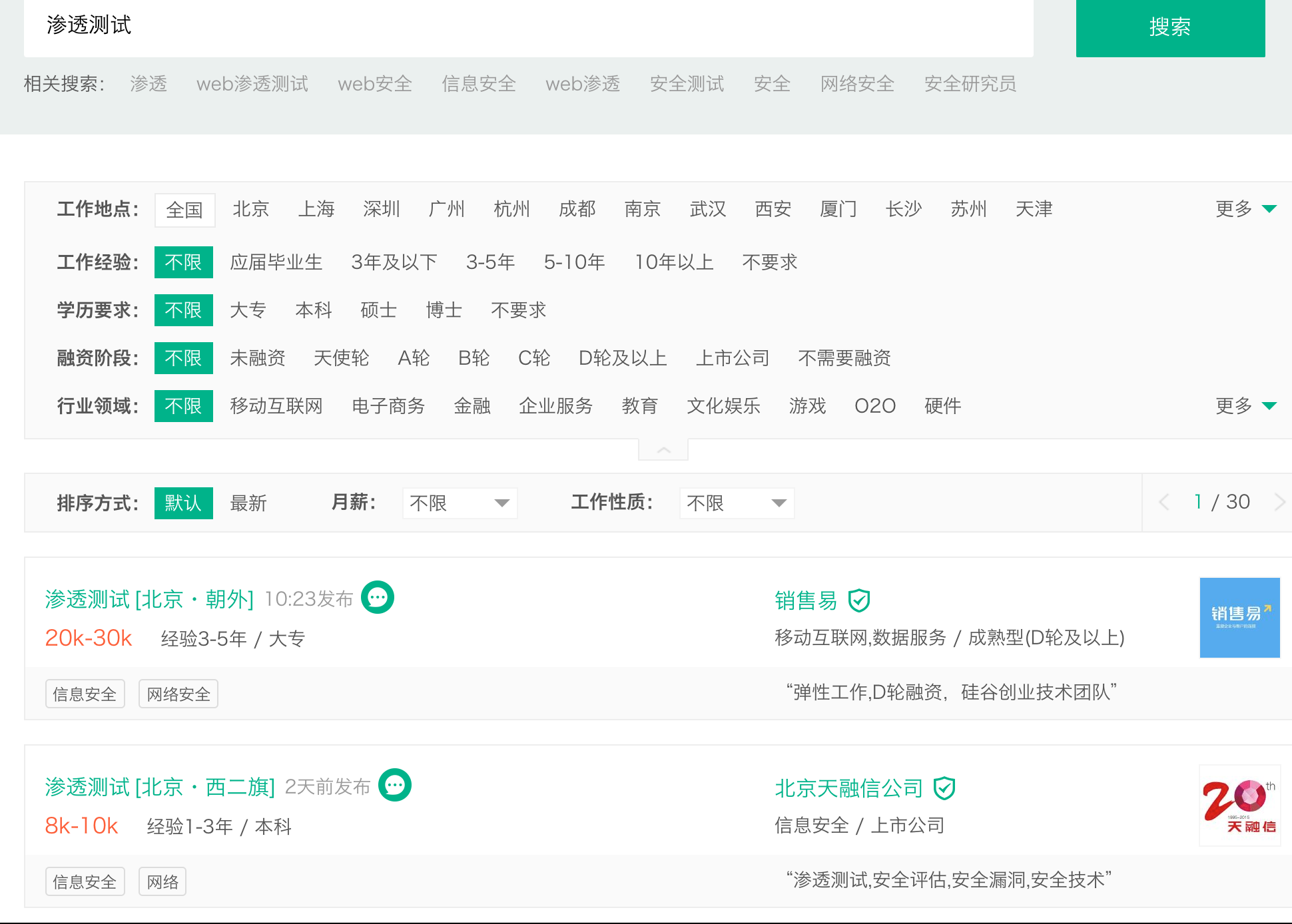Toggle 不限 experience level selection
This screenshot has width=1292, height=924.
[x=184, y=263]
